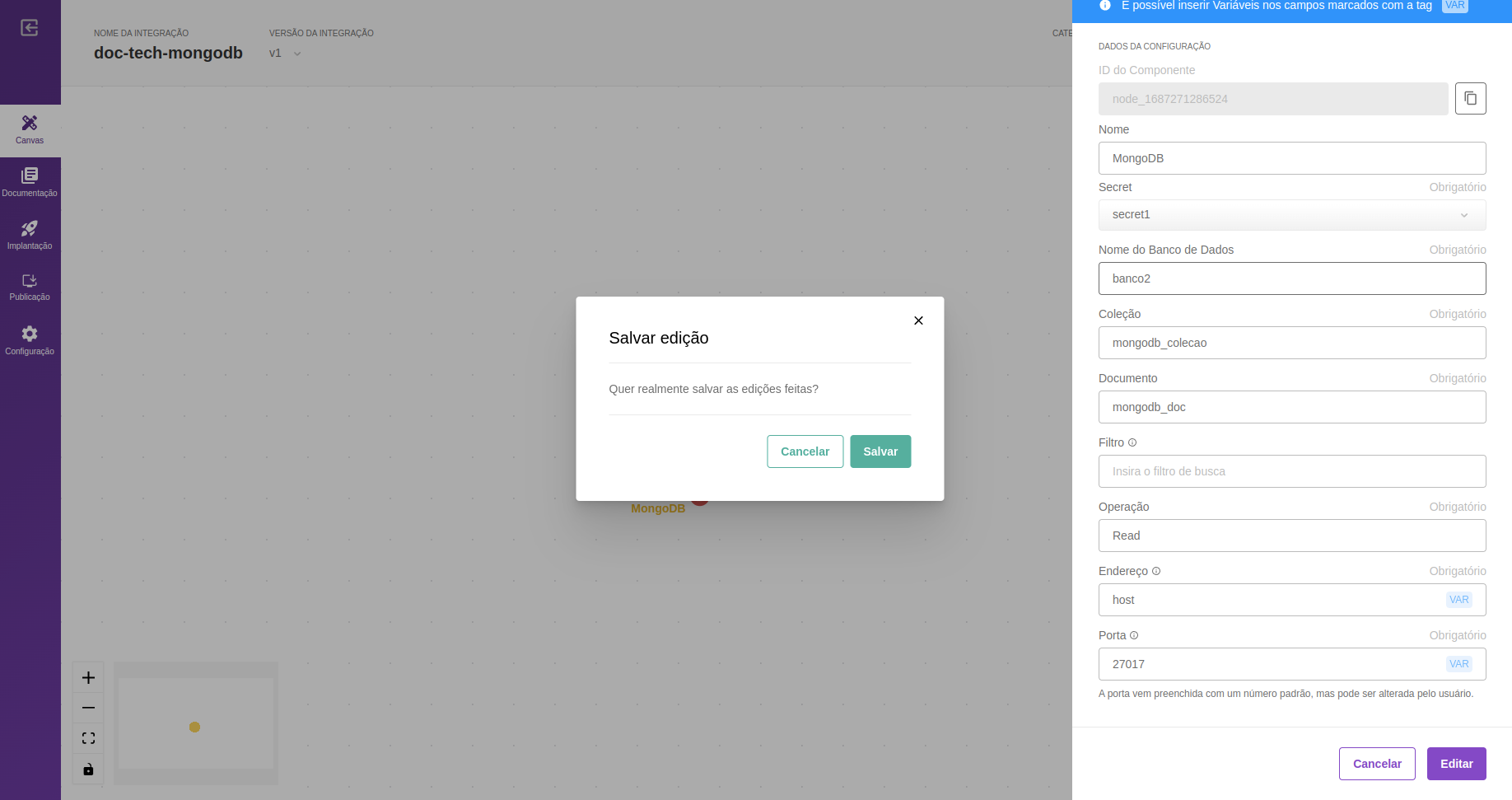1512x800 pixels.
Task: Open the Configuração gear section
Action: (30, 340)
